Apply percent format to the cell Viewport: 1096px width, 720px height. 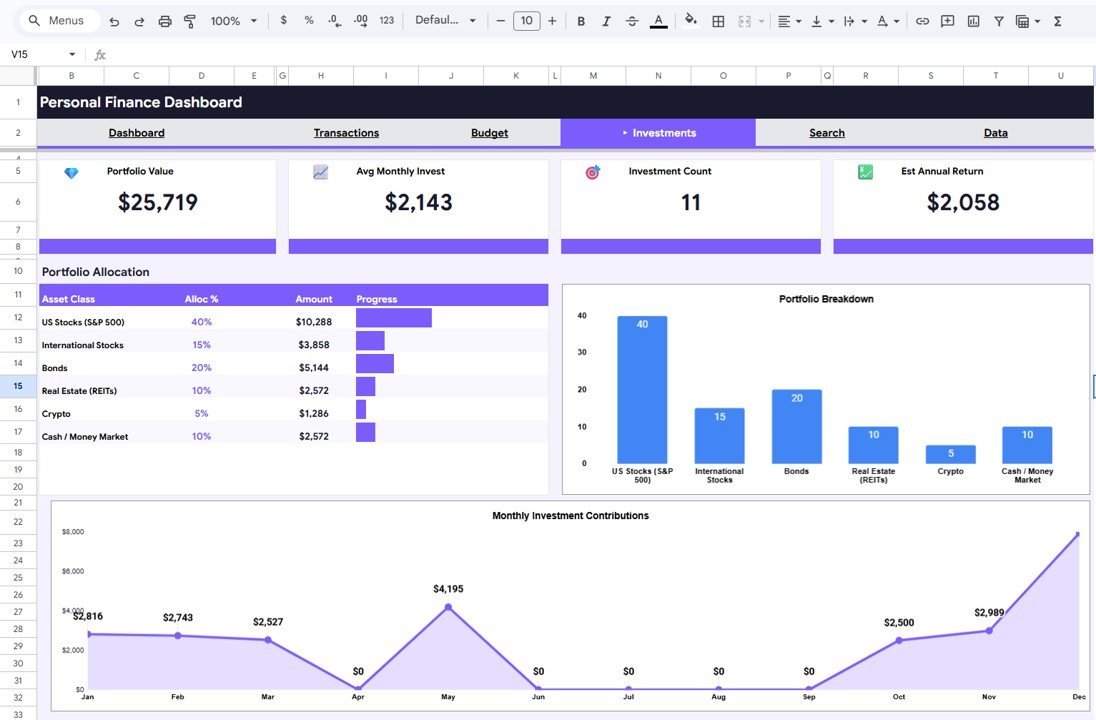[308, 19]
